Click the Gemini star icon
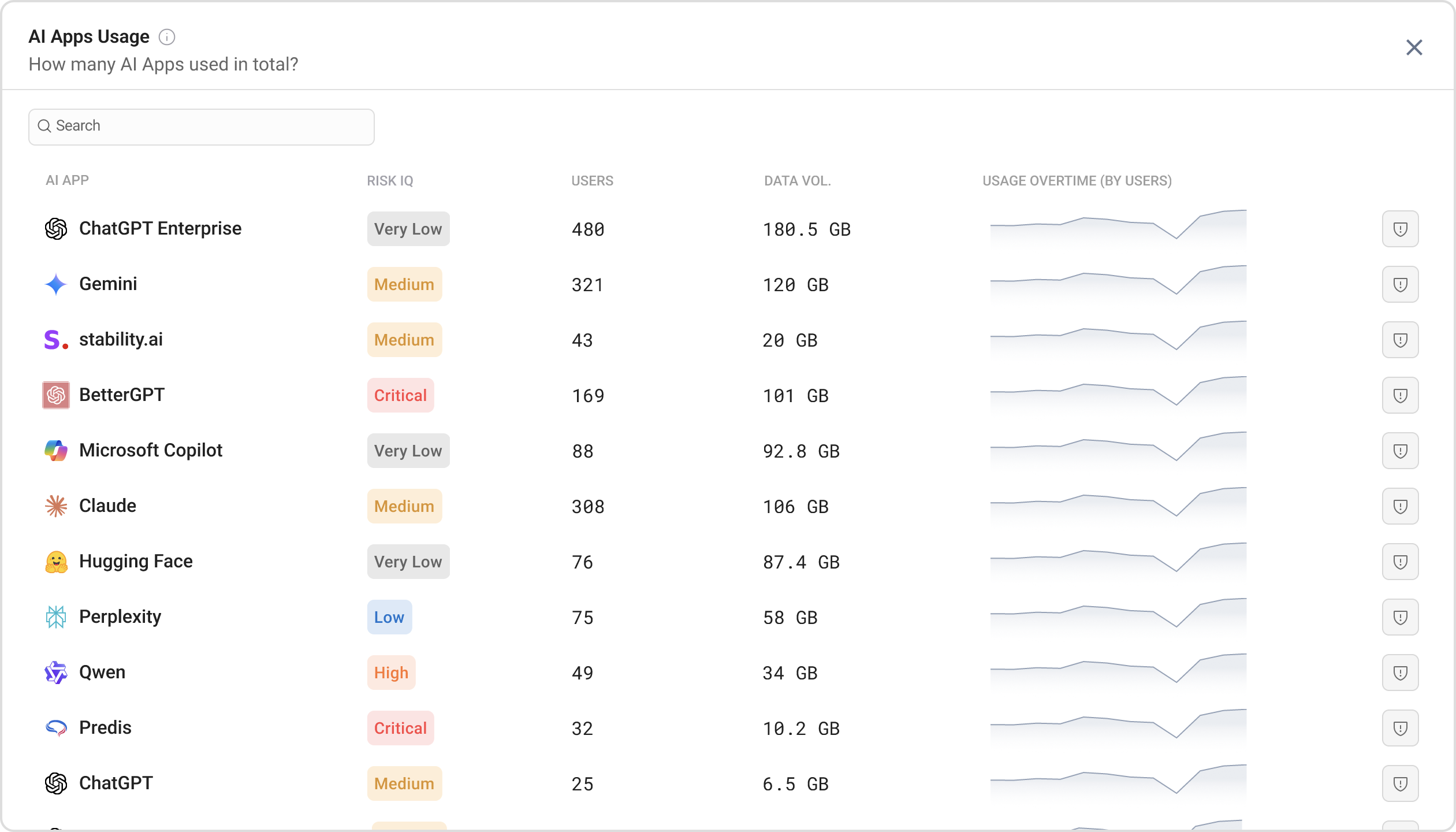The image size is (1456, 832). tap(56, 284)
